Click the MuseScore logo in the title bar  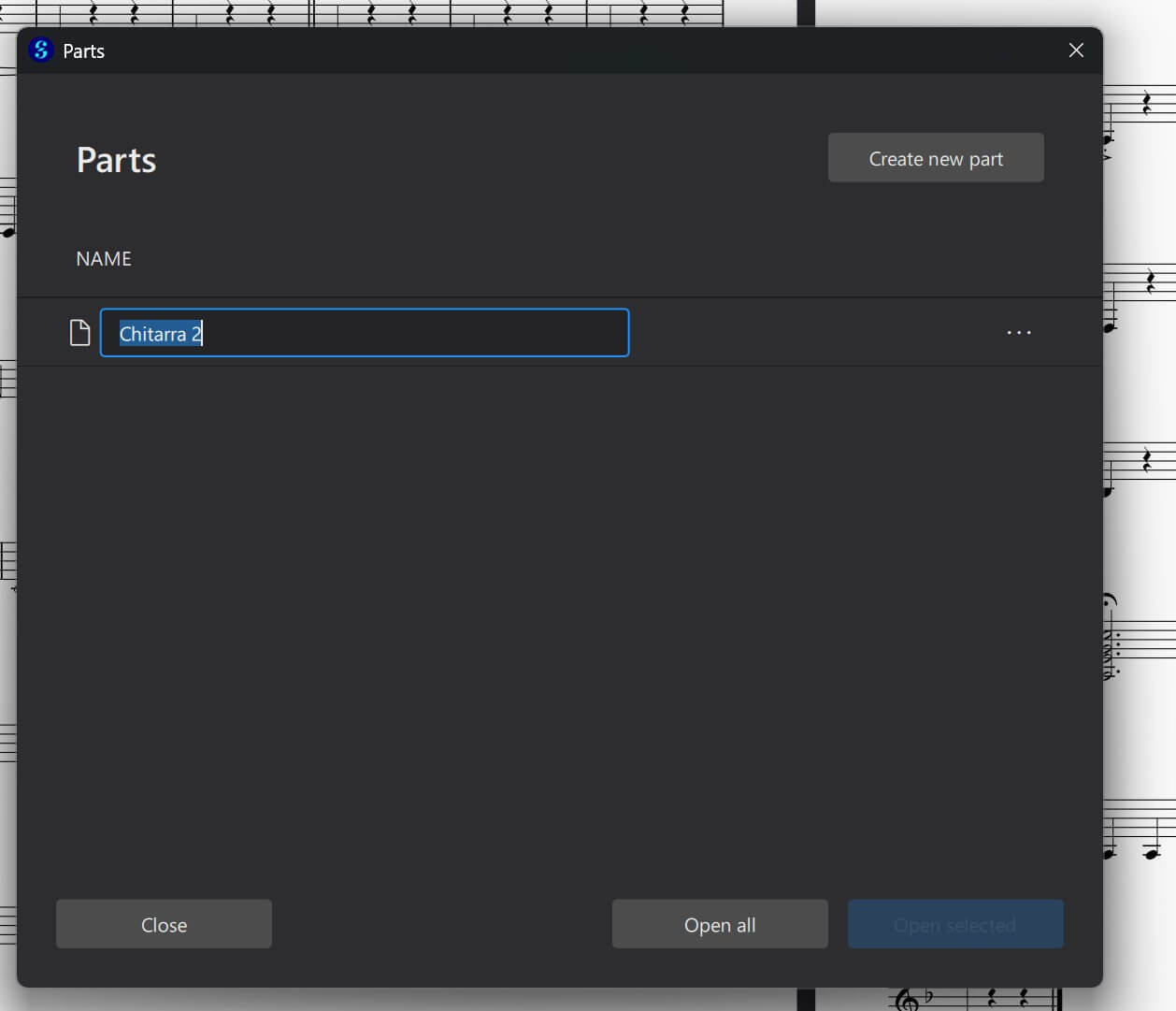coord(40,51)
